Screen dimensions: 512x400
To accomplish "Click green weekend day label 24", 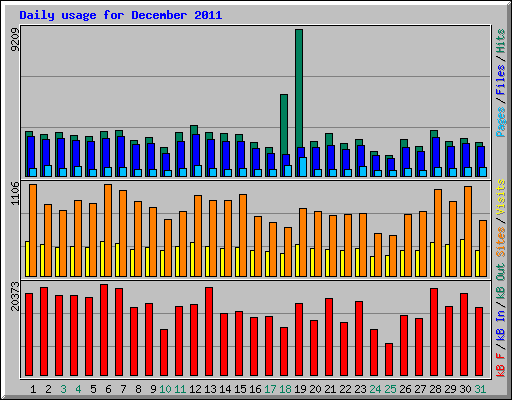I will (375, 389).
